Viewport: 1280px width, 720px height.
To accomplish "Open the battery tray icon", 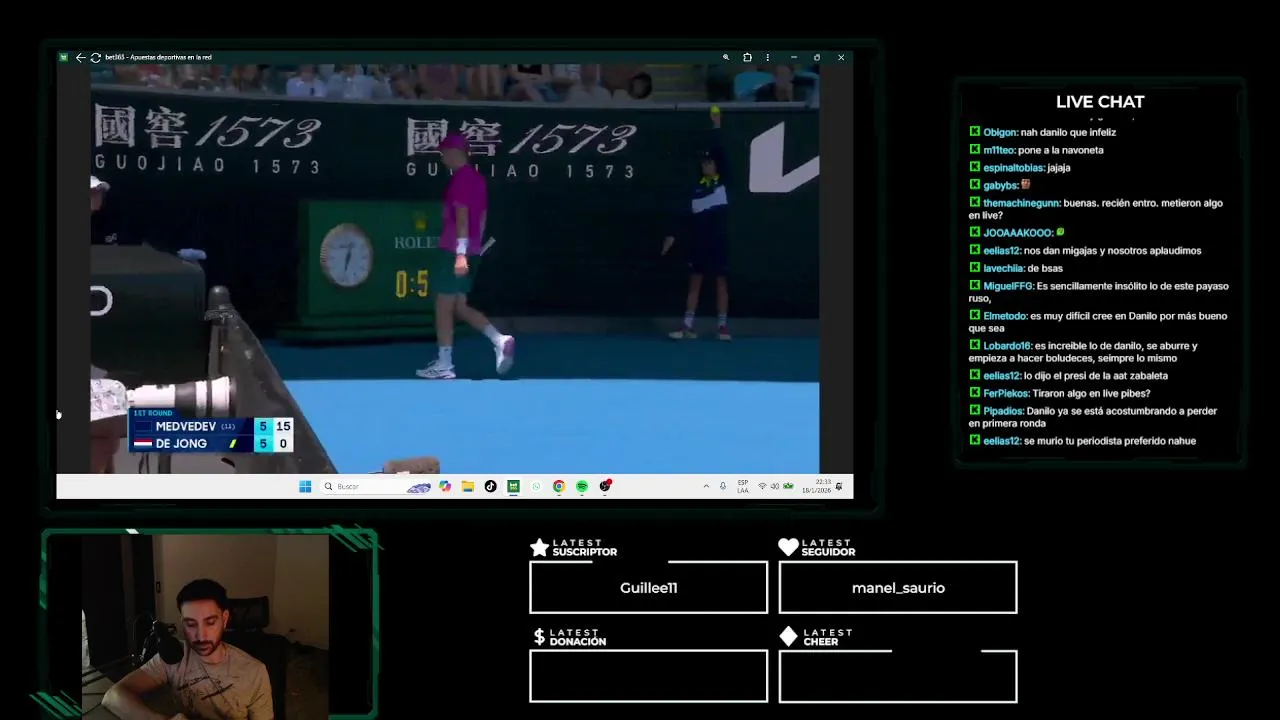I will pyautogui.click(x=788, y=486).
